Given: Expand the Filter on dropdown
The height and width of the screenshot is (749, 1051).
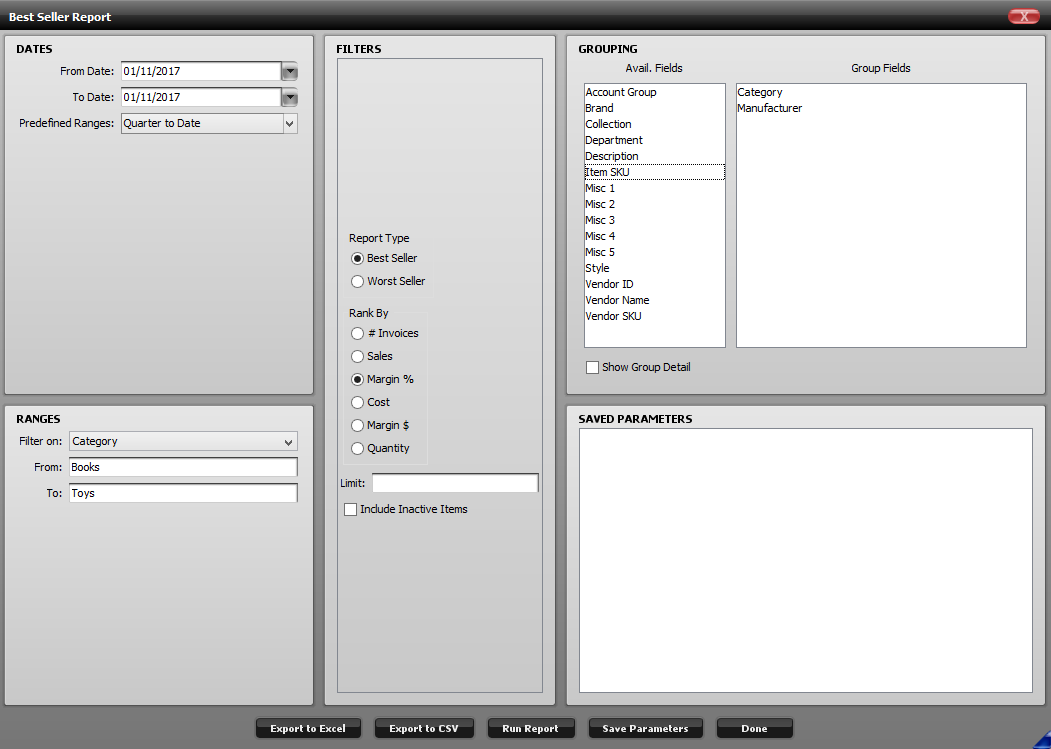Looking at the screenshot, I should point(288,442).
